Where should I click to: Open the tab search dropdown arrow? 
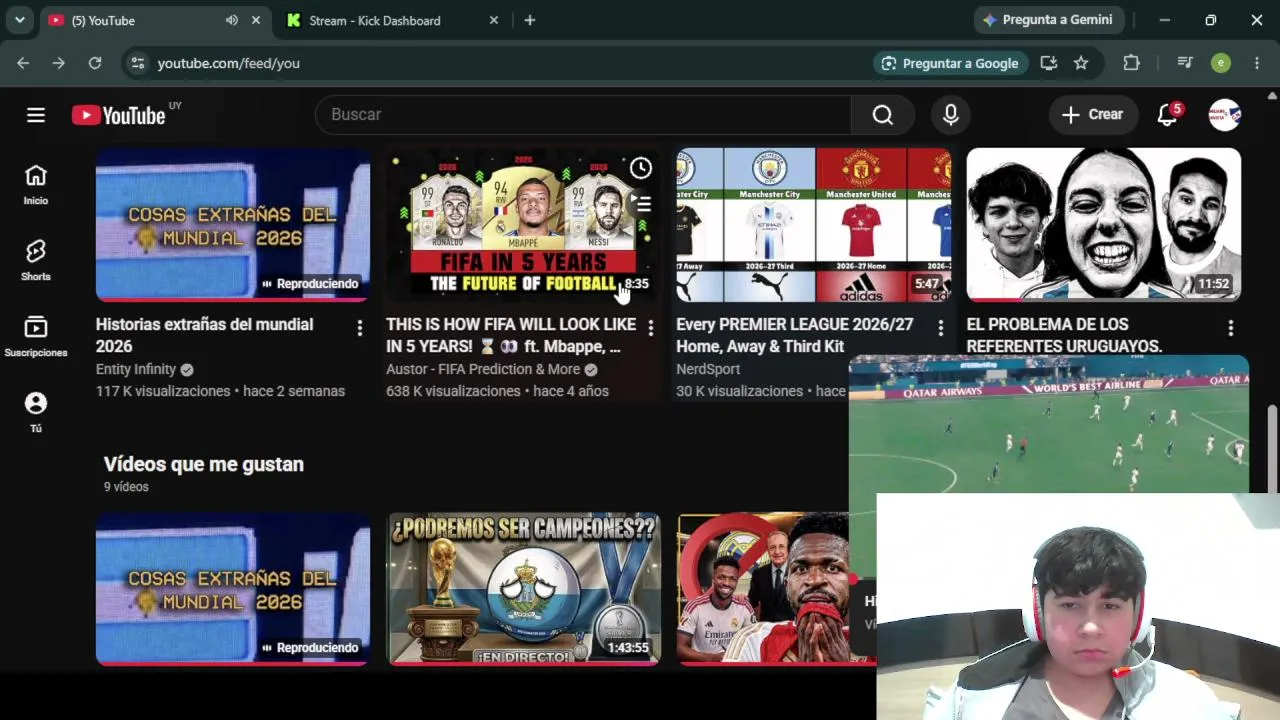pyautogui.click(x=19, y=20)
